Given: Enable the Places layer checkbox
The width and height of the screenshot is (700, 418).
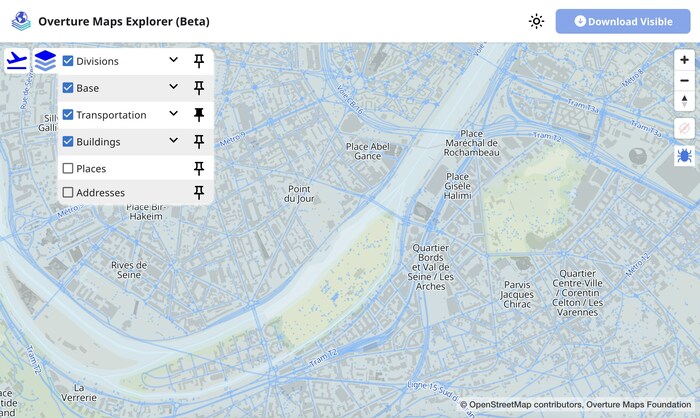Looking at the screenshot, I should click(68, 168).
